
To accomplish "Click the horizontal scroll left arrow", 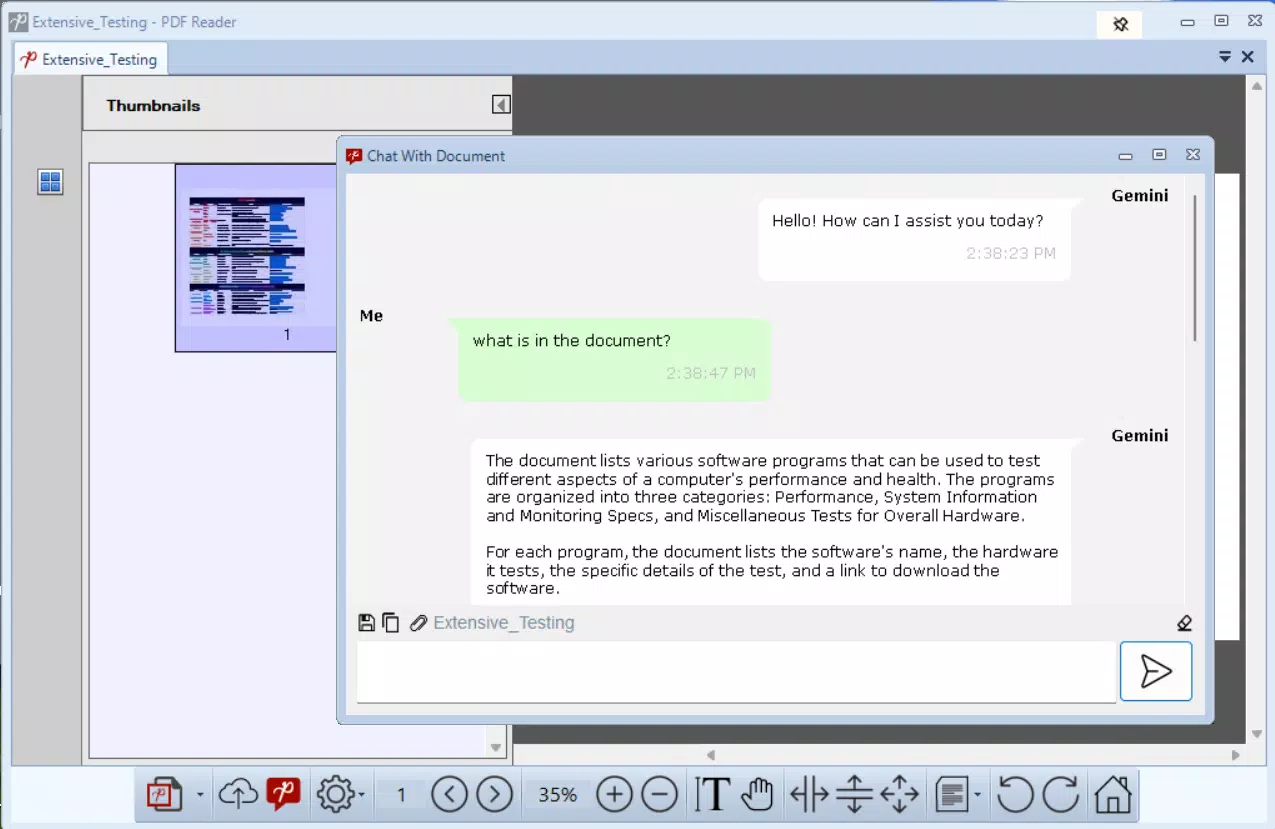I will [711, 755].
